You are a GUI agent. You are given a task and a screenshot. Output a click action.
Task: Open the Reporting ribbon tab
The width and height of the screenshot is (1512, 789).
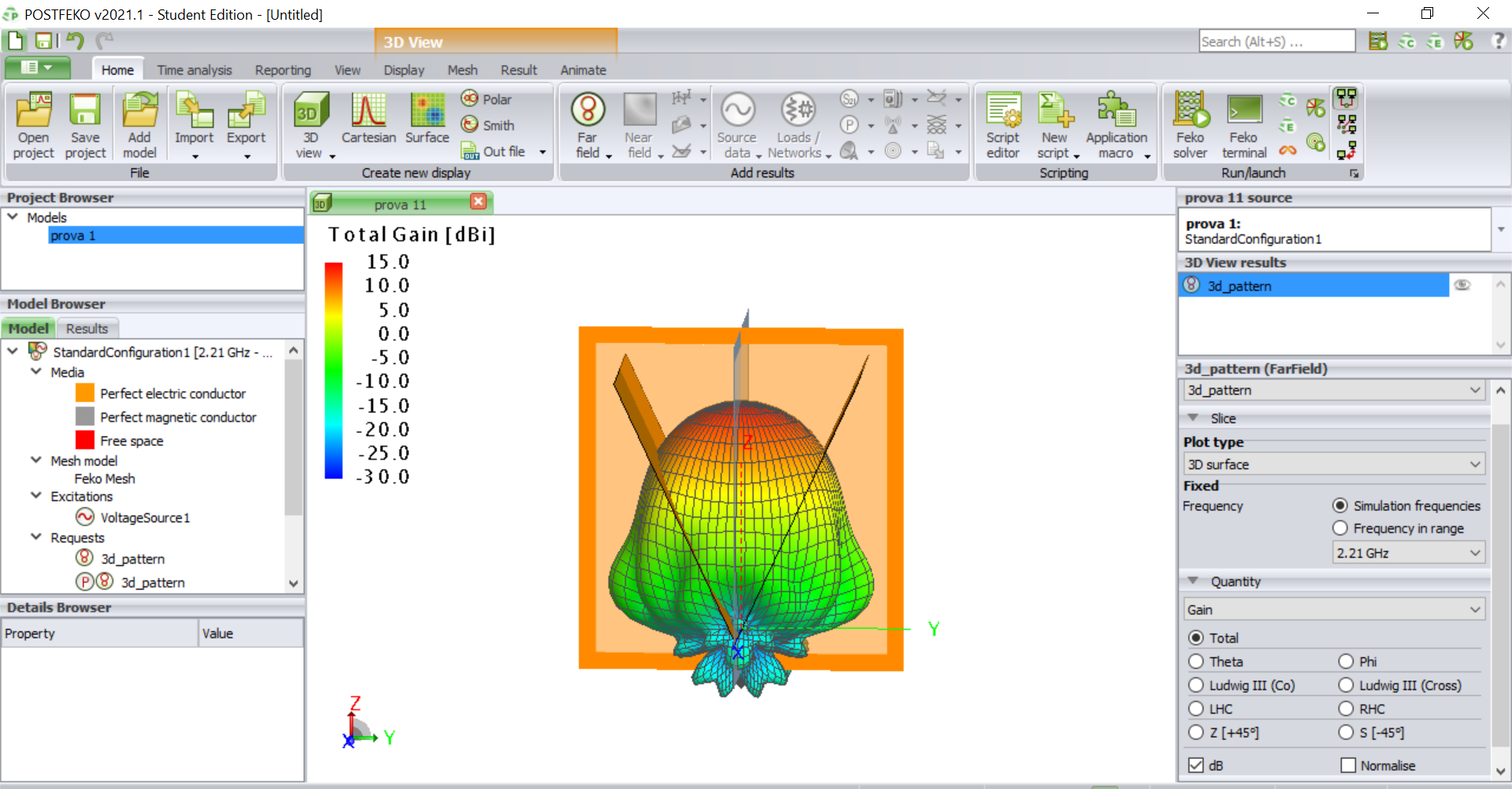point(283,70)
